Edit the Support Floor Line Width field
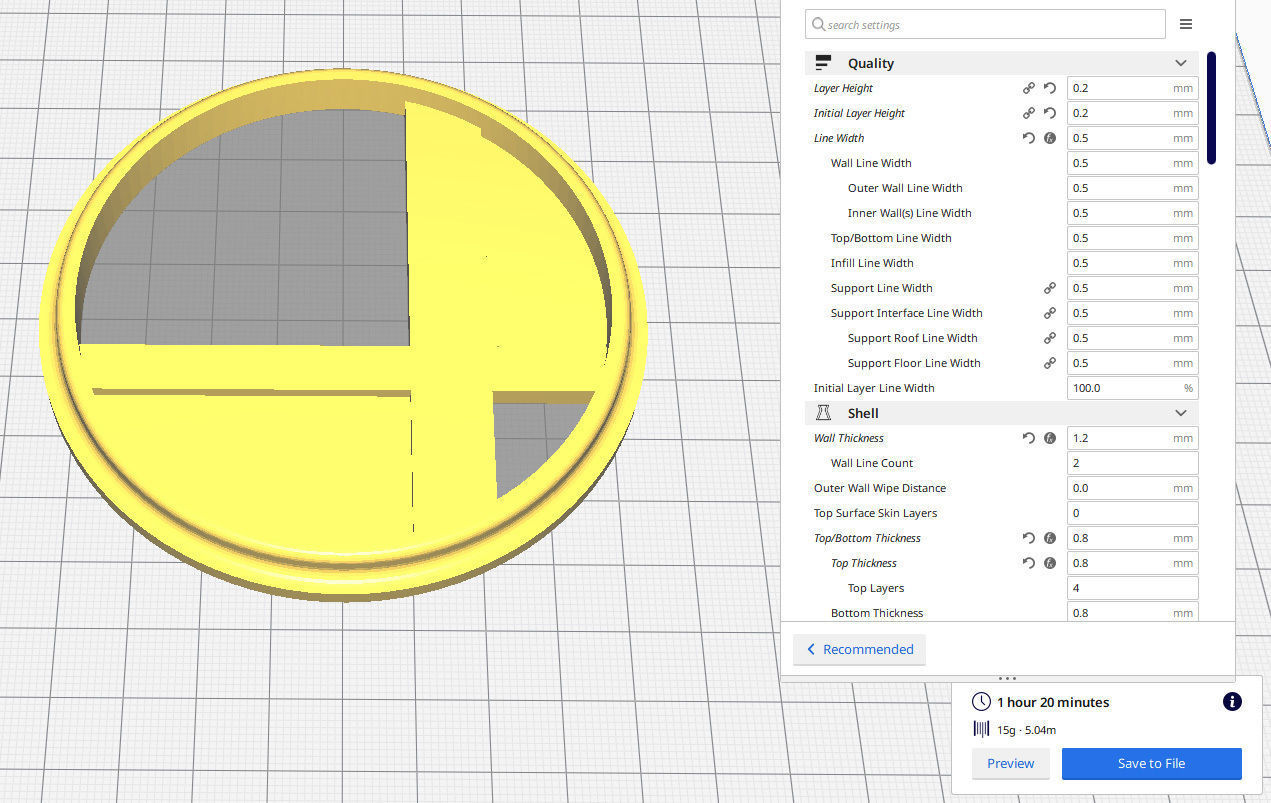This screenshot has height=803, width=1271. click(1132, 363)
